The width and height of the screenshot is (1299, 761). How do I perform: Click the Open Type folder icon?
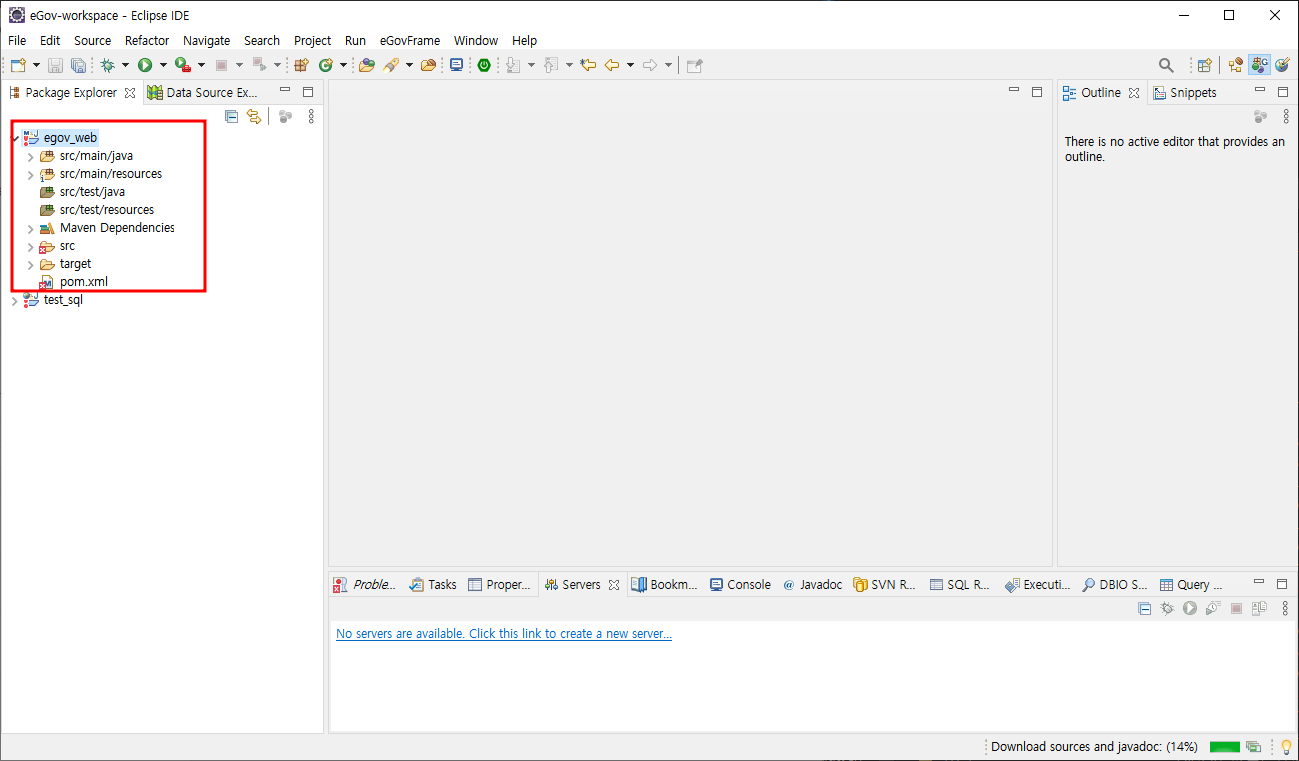(x=366, y=65)
